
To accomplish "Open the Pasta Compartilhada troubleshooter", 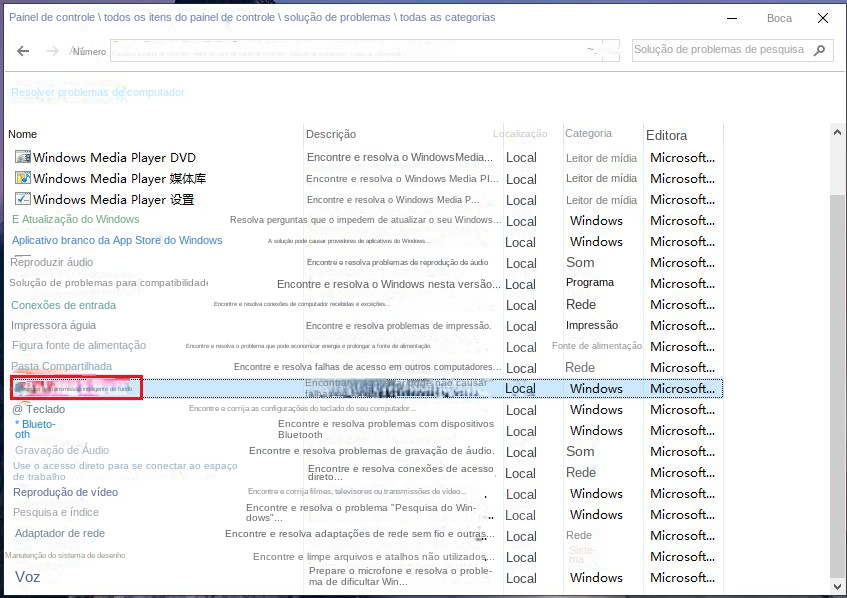I will pyautogui.click(x=60, y=366).
